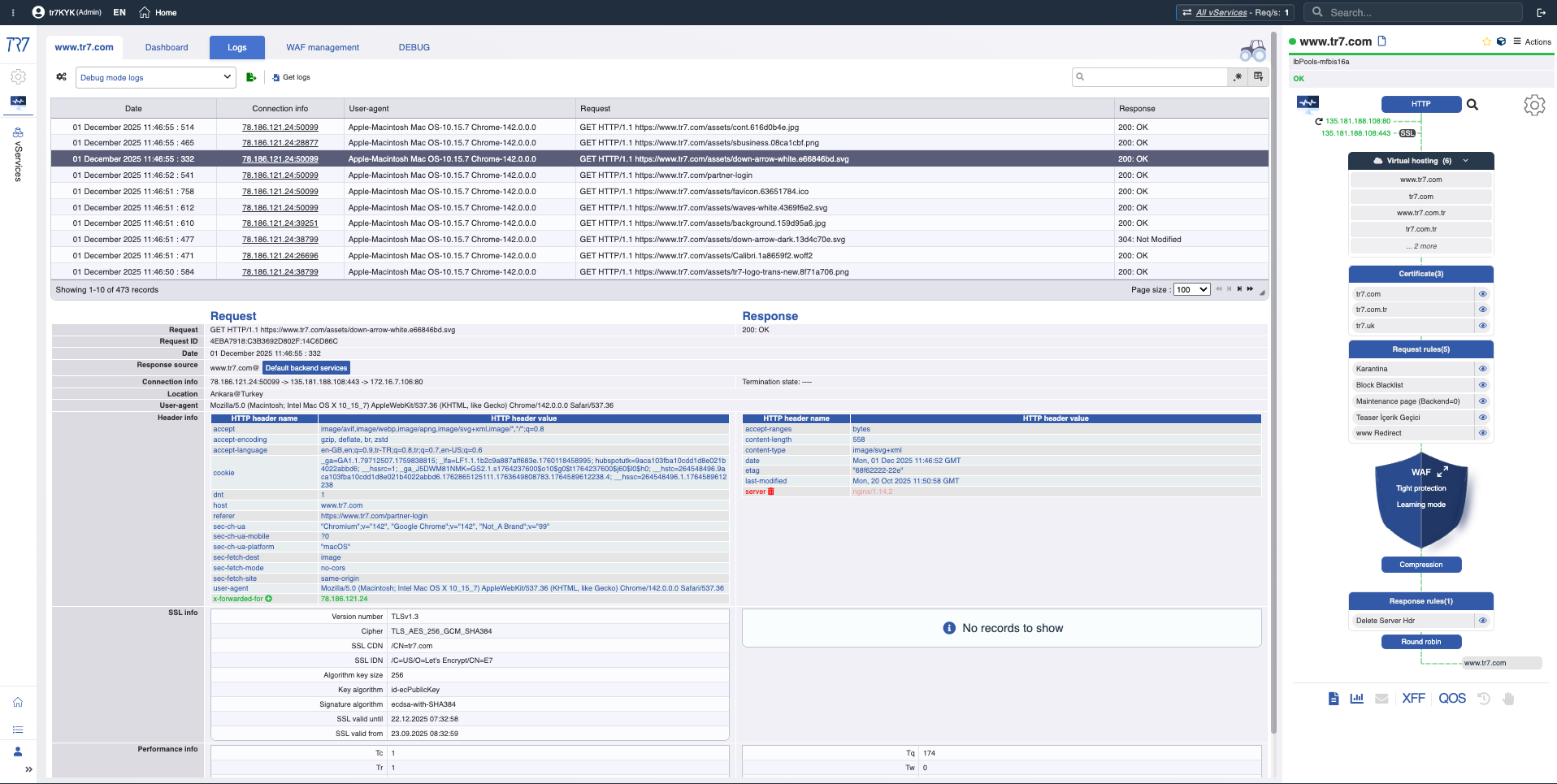Click the top bar Search field
The width and height of the screenshot is (1557, 784).
click(x=1414, y=12)
